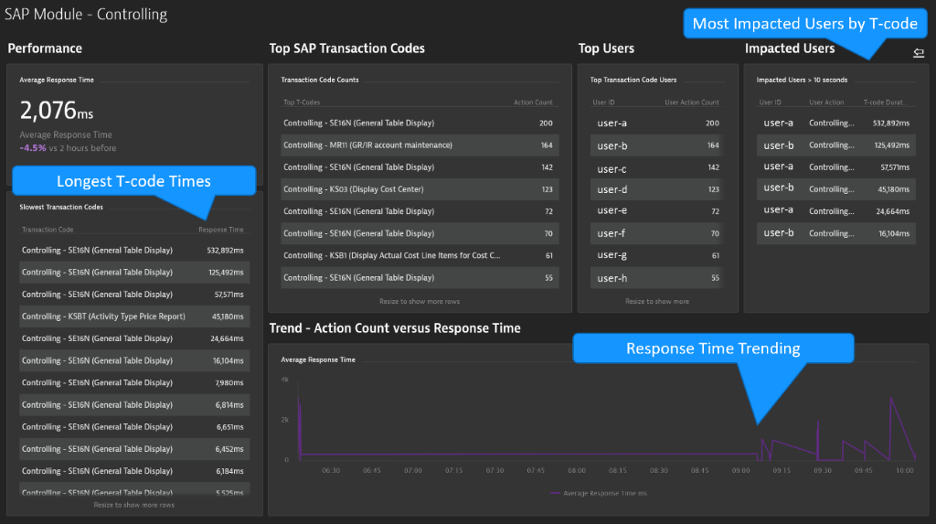The width and height of the screenshot is (936, 524).
Task: Select user-h row in Top Users
Action: [x=657, y=278]
